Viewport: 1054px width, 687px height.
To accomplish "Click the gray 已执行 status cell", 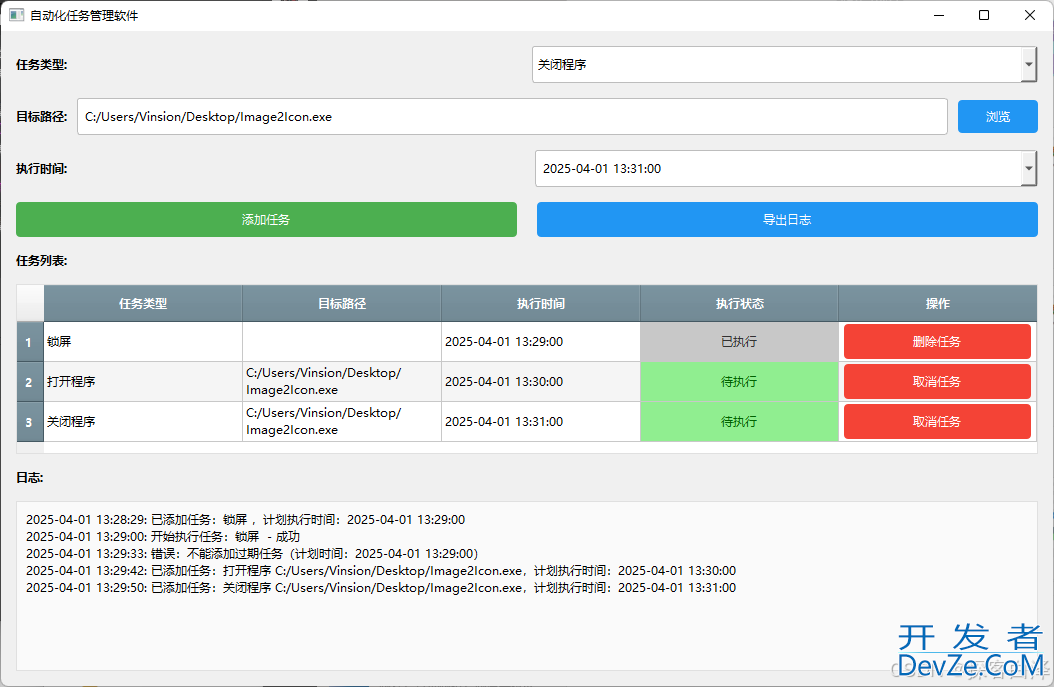I will (739, 342).
